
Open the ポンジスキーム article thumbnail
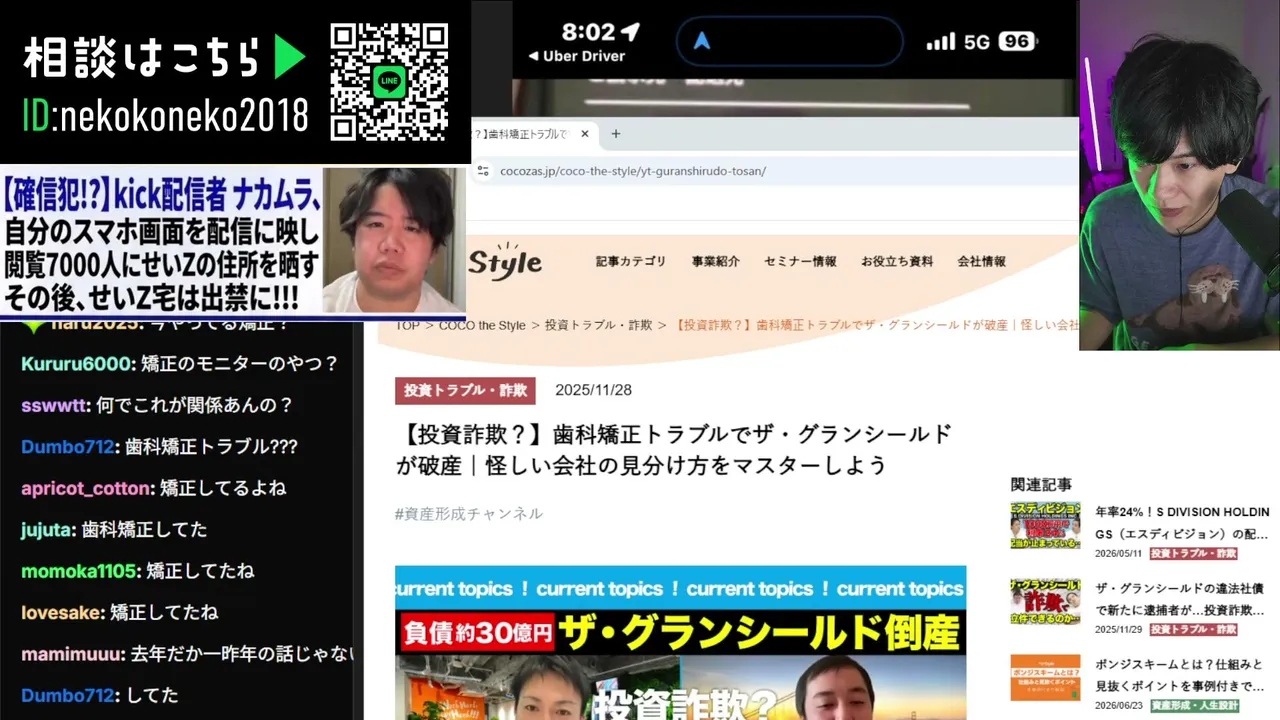pyautogui.click(x=1045, y=678)
